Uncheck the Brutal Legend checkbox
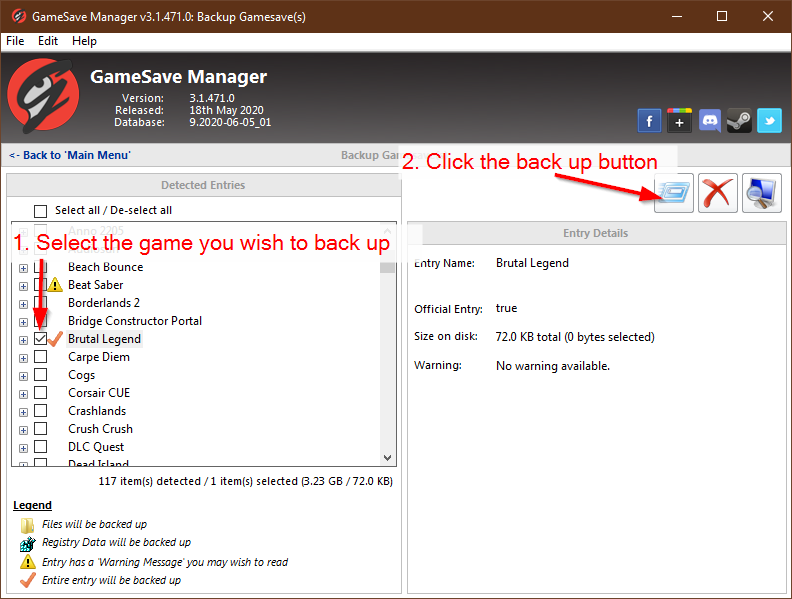The image size is (792, 599). click(40, 339)
